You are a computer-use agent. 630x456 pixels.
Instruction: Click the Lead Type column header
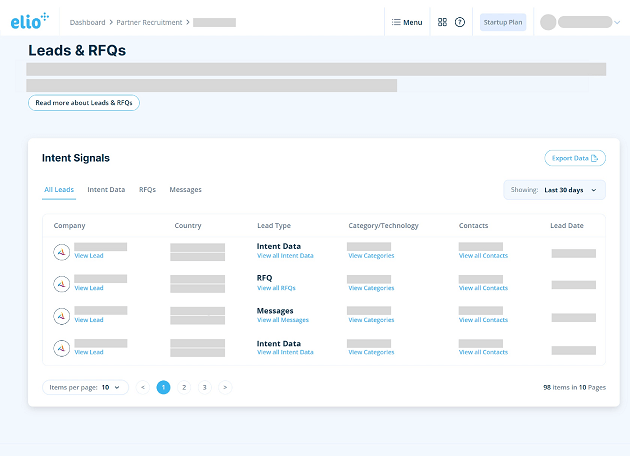tap(274, 226)
